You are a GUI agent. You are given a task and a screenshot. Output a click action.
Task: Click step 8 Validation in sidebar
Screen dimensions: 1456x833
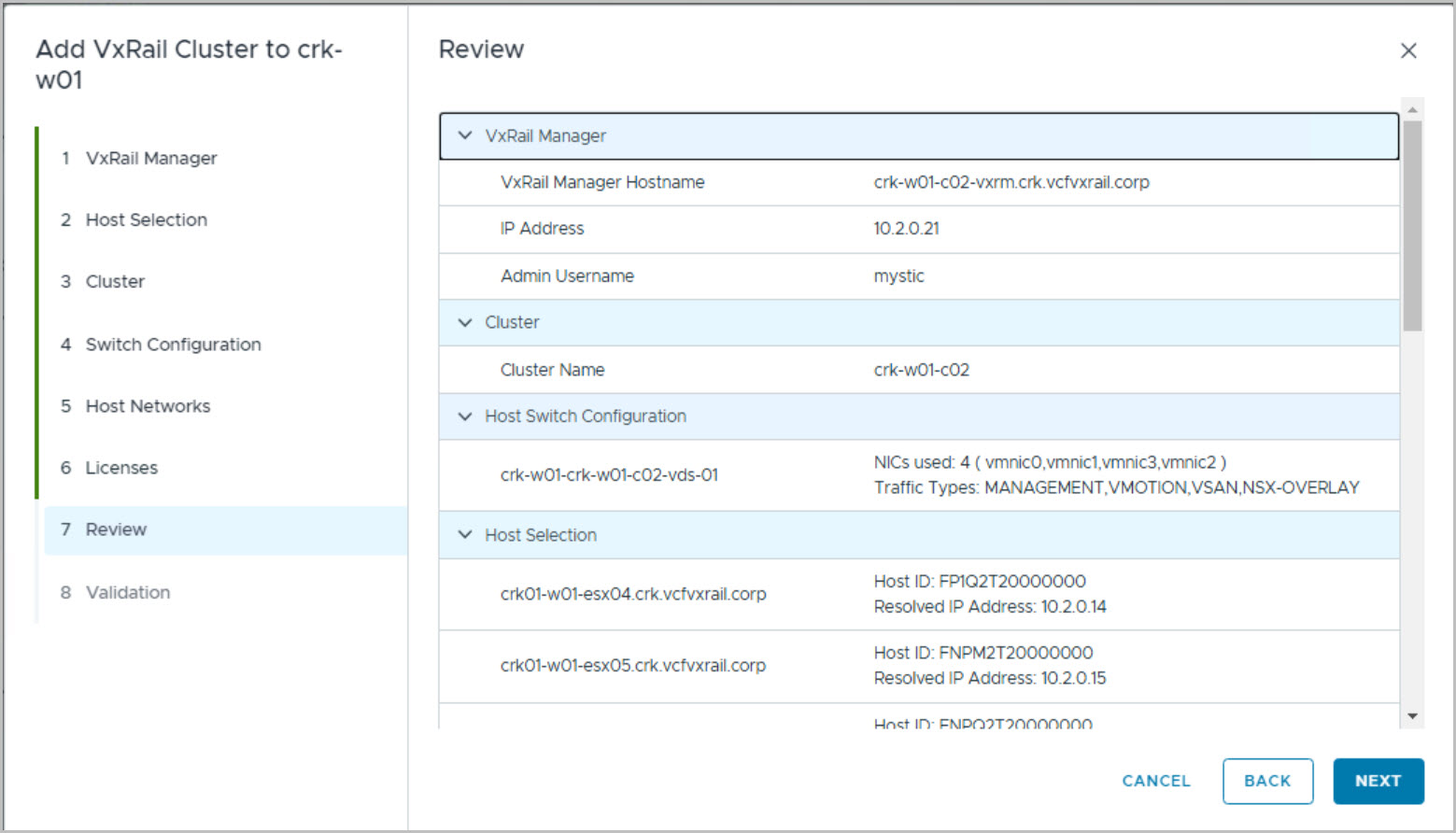128,593
